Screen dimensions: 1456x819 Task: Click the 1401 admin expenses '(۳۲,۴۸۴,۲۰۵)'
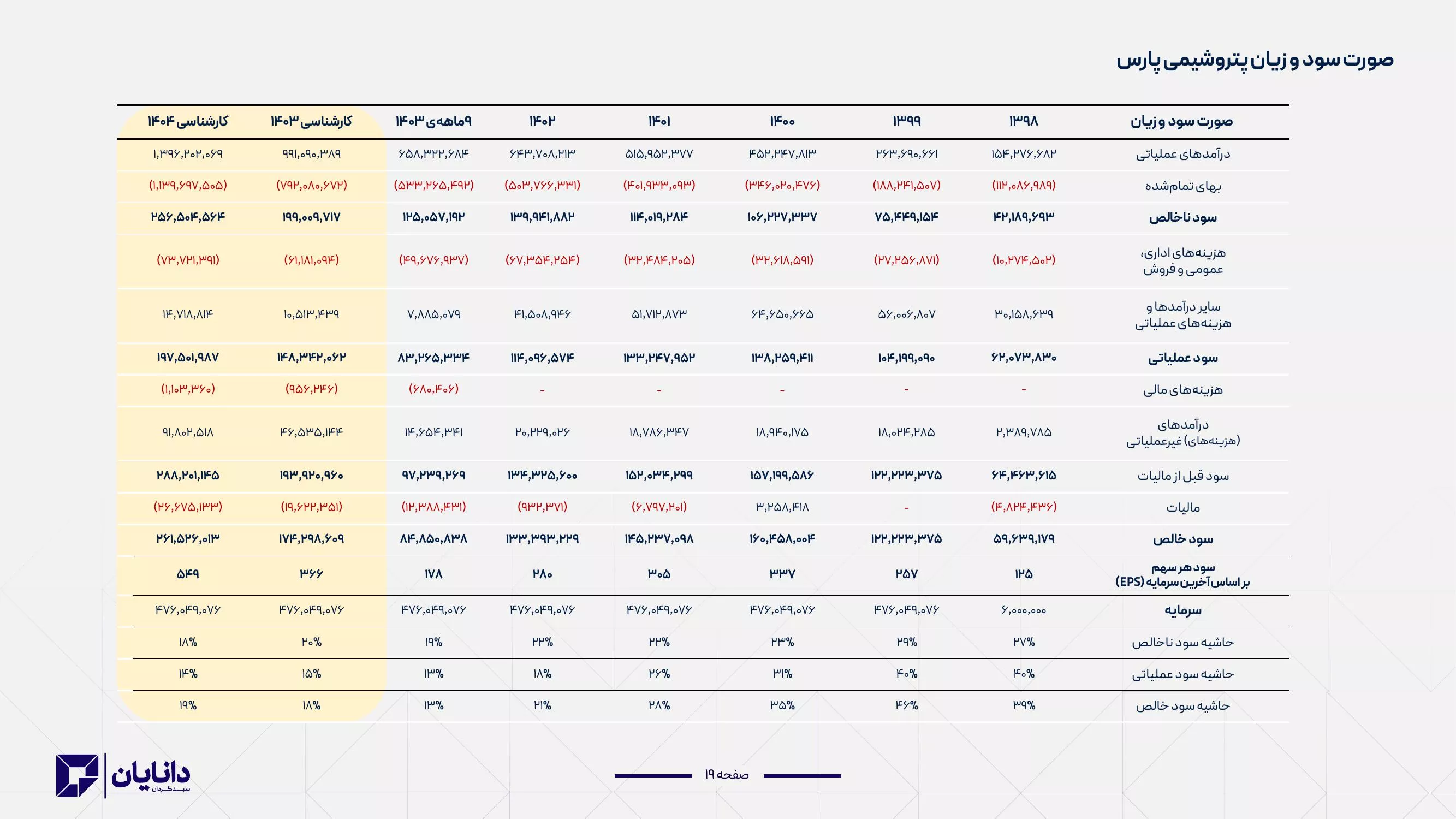(x=659, y=260)
